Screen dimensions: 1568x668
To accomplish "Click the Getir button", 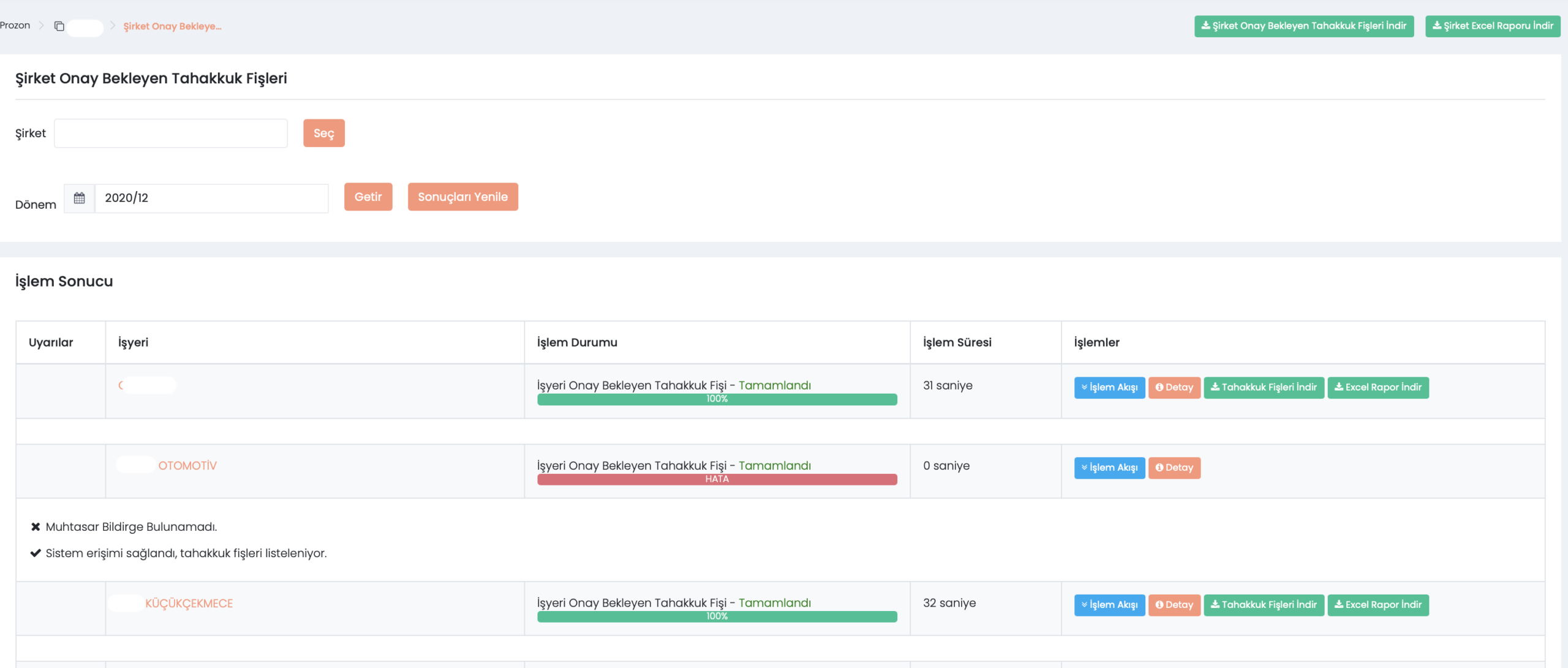I will pos(367,197).
